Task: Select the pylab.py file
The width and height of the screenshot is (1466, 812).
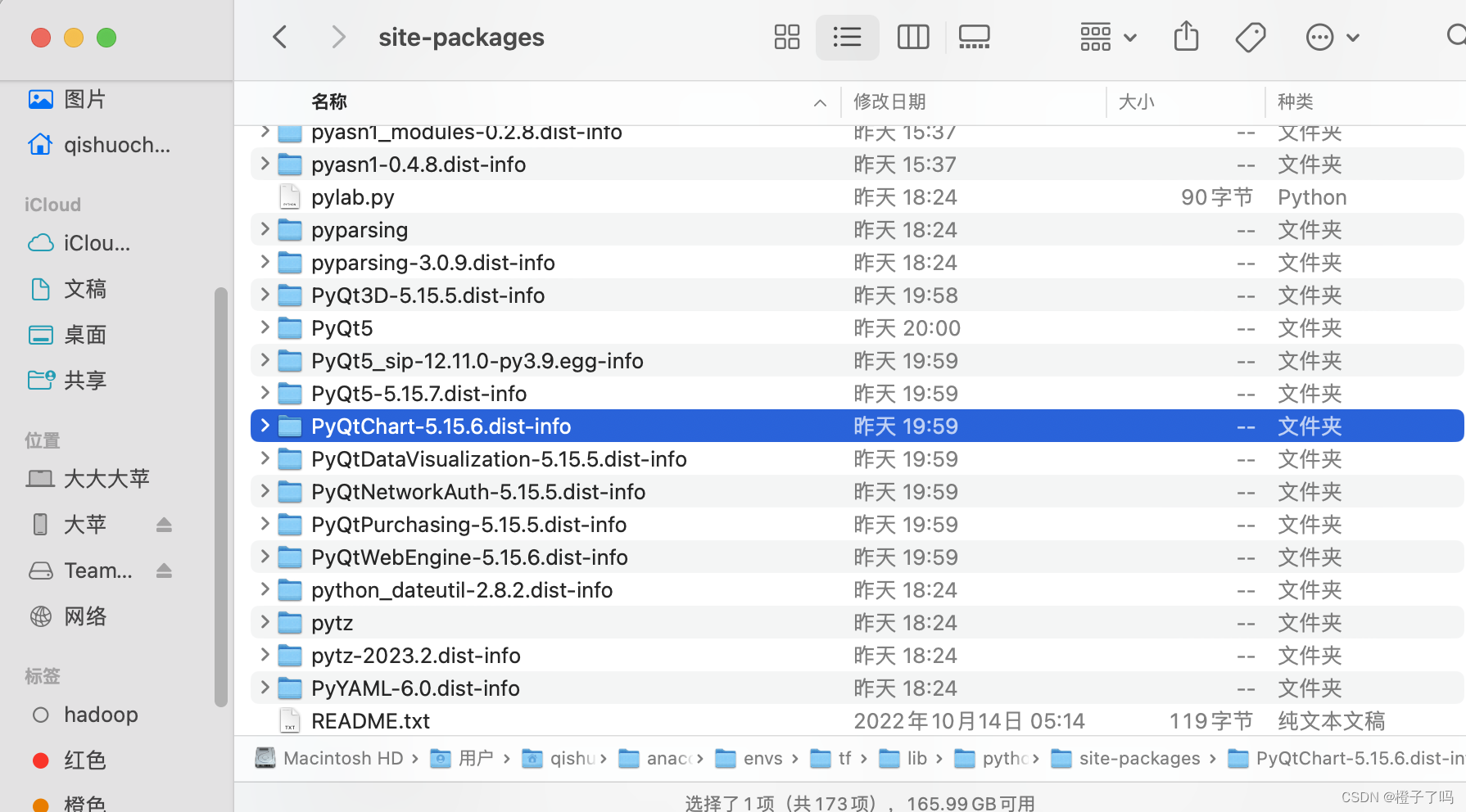Action: pyautogui.click(x=857, y=197)
